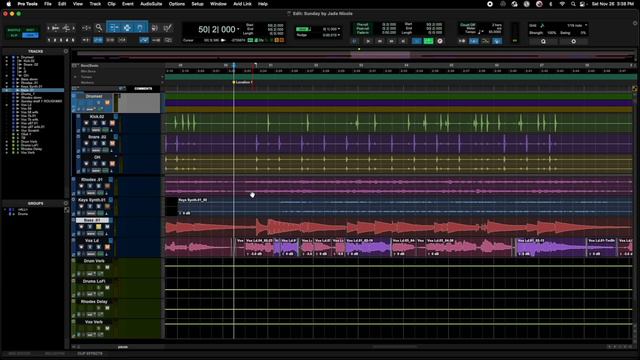Mute the Drum Verb aux track
This screenshot has width=640, height=360.
click(107, 267)
